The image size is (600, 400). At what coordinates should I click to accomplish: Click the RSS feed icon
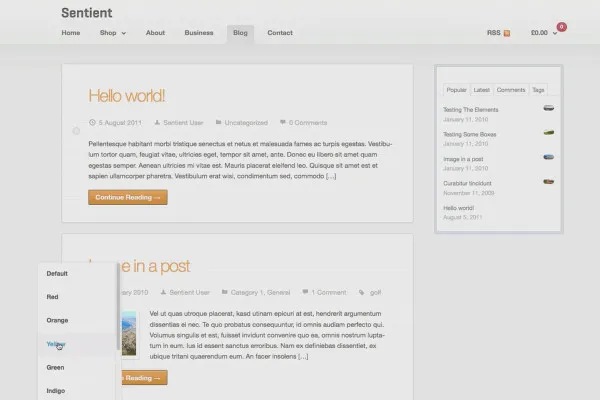(507, 33)
